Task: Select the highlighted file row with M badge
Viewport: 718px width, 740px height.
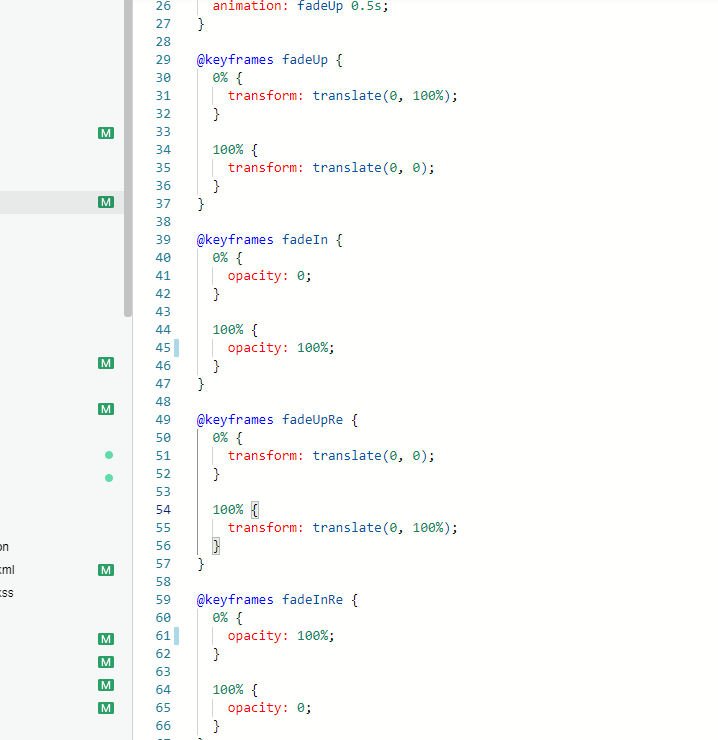Action: (62, 202)
